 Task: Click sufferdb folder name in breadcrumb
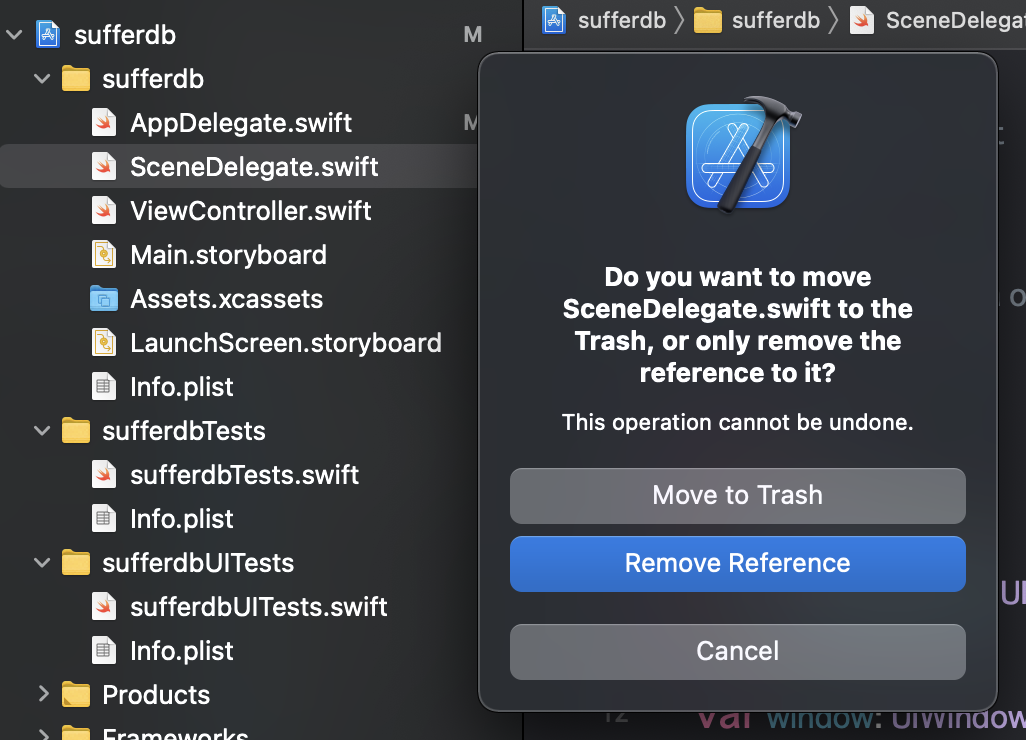click(x=776, y=20)
